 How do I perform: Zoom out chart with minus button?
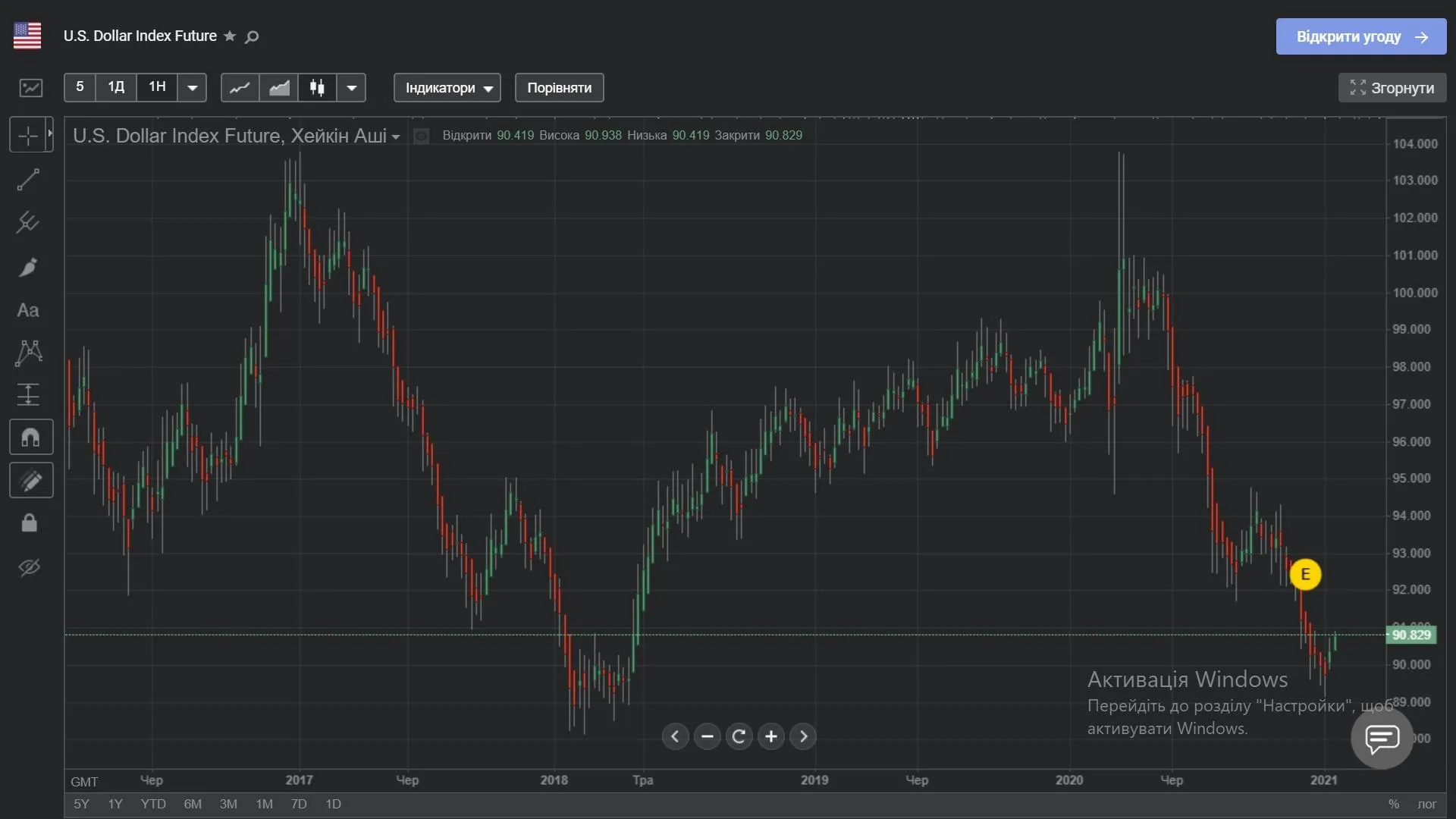[x=708, y=736]
